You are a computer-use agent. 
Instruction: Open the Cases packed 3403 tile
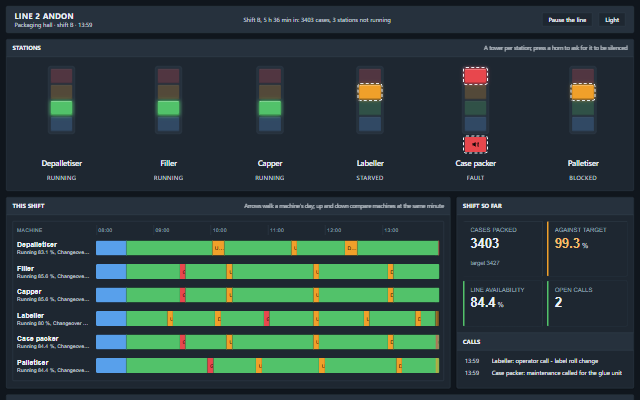503,249
